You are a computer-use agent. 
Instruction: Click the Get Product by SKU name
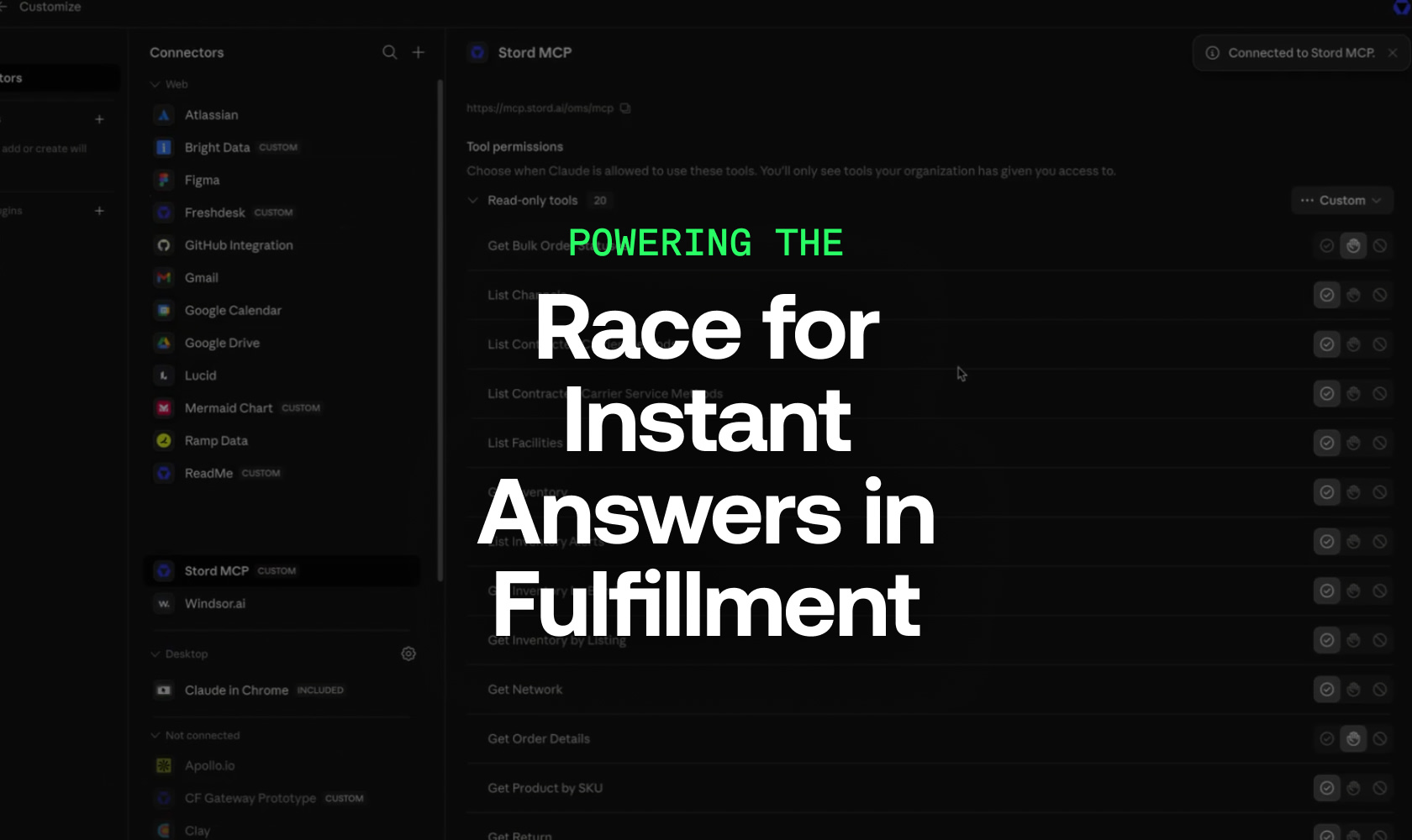click(545, 788)
